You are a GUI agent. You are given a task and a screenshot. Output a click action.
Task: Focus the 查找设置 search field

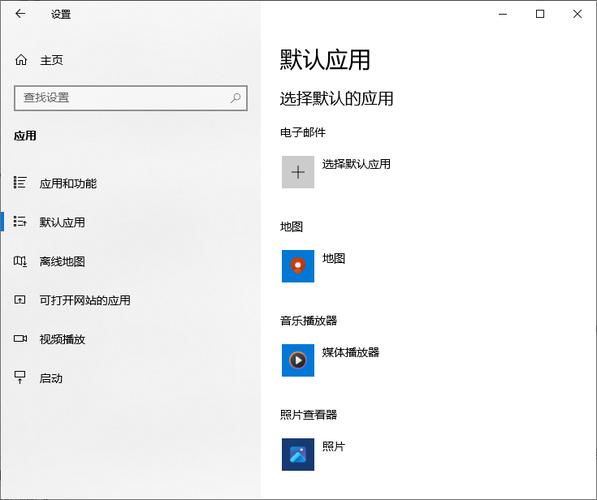pos(131,98)
